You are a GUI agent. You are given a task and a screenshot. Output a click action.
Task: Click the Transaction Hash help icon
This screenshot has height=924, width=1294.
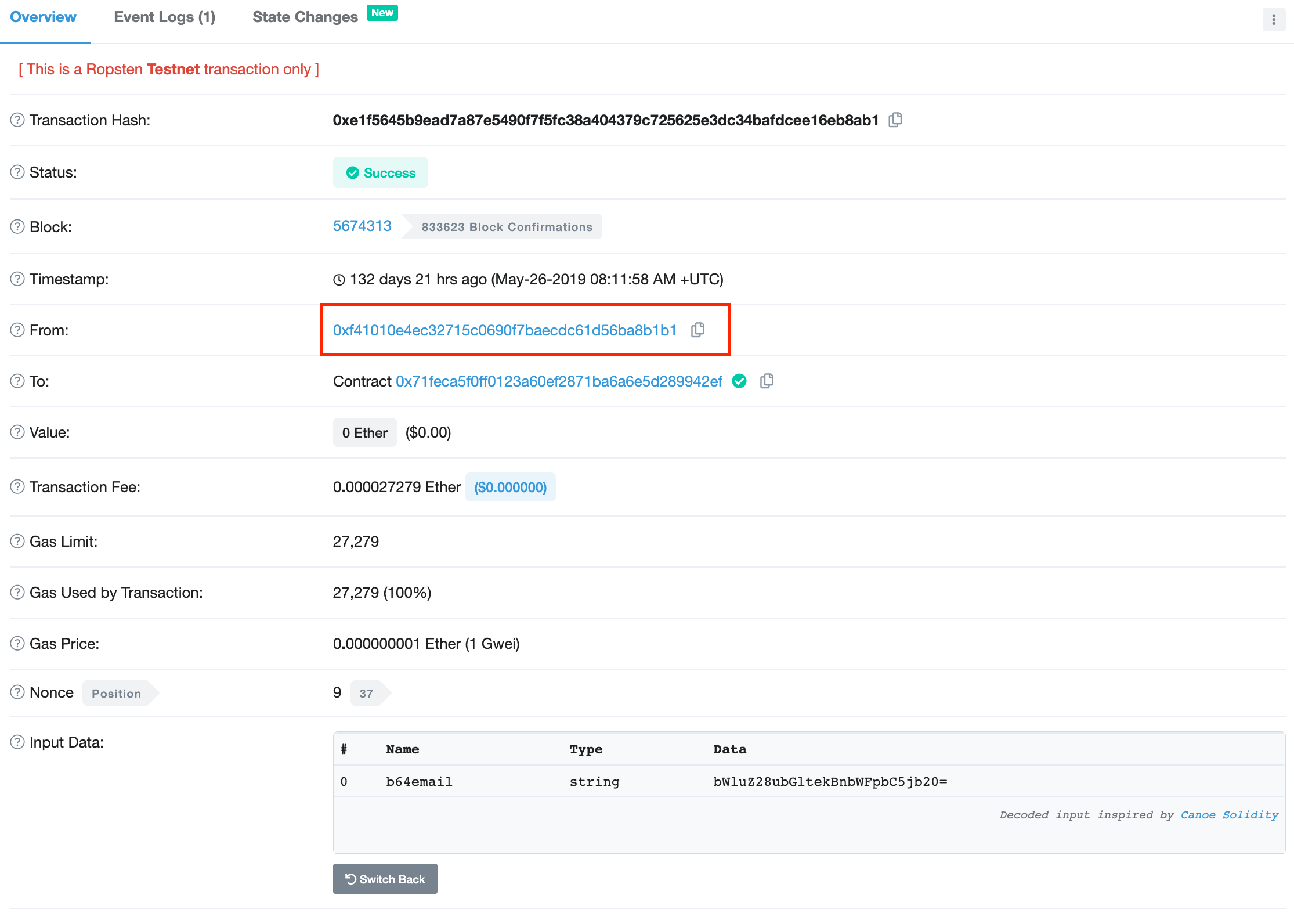pos(17,120)
